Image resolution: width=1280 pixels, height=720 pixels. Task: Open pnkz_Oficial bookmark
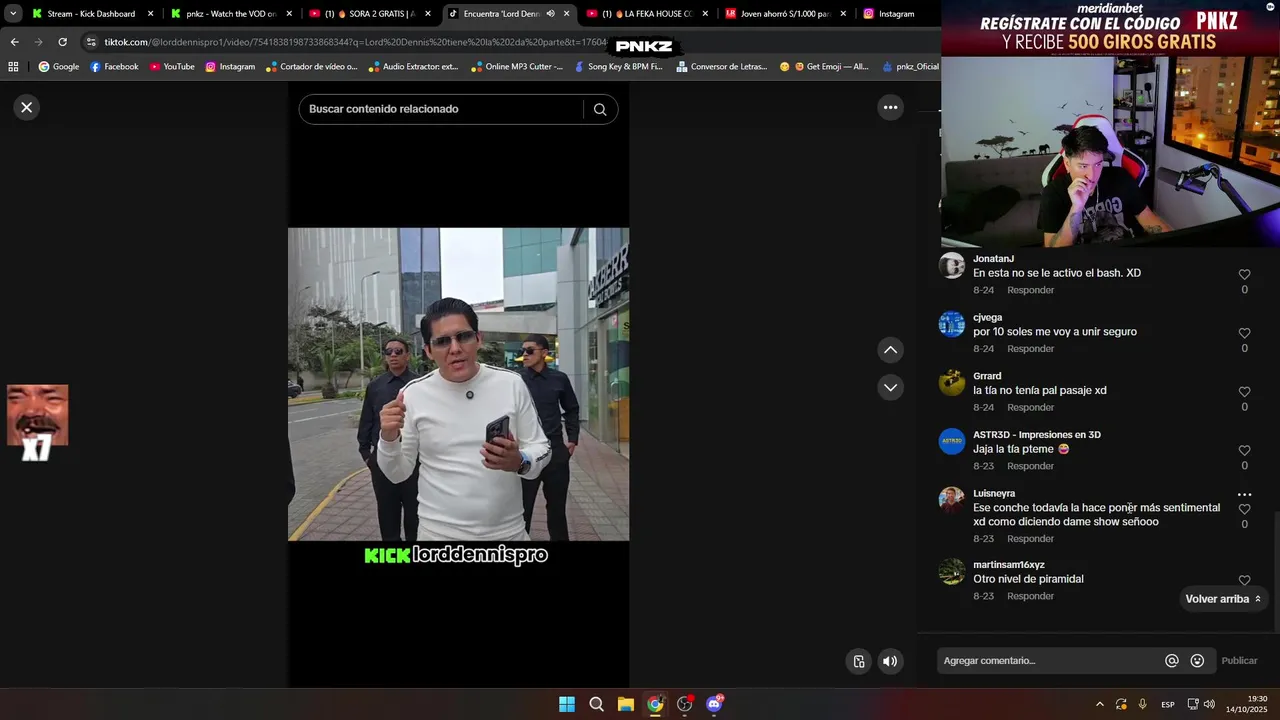tap(910, 67)
